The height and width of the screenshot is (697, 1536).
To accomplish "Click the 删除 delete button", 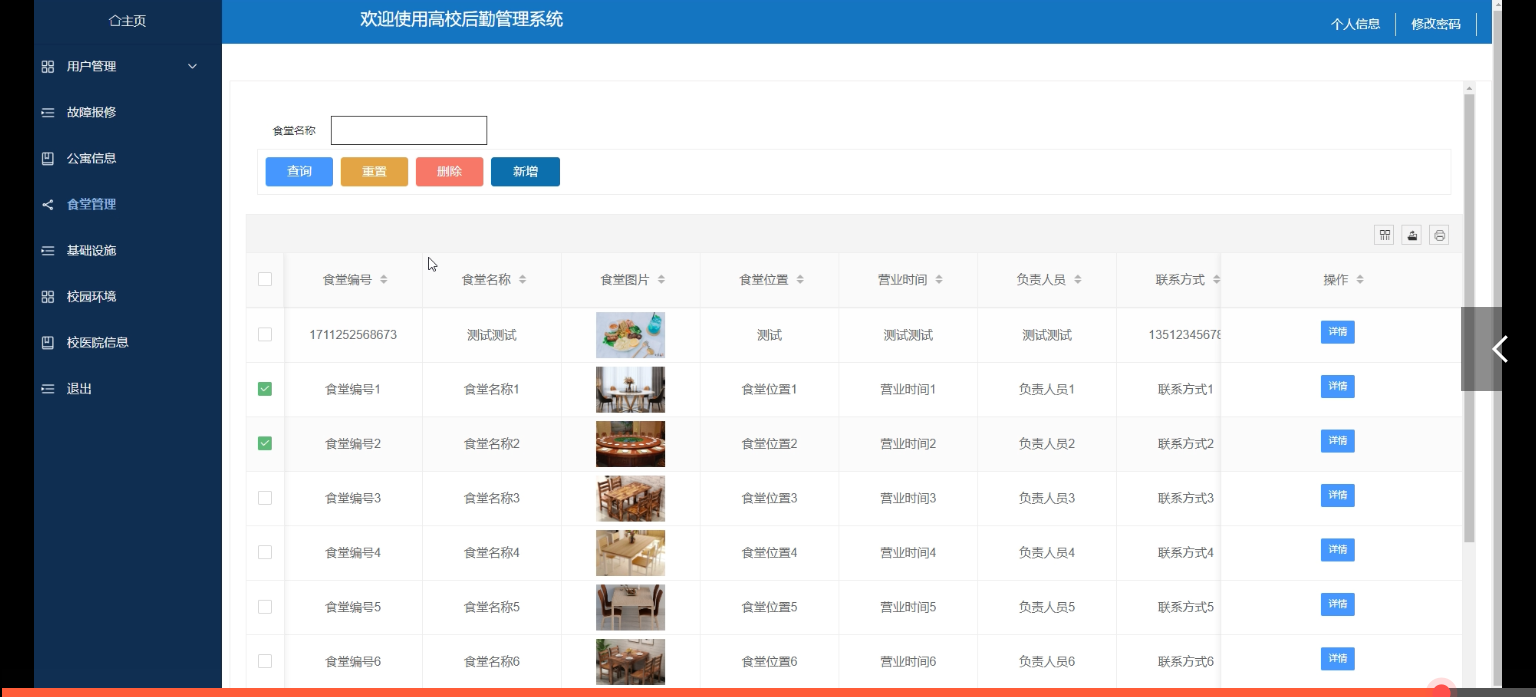I will [x=450, y=172].
